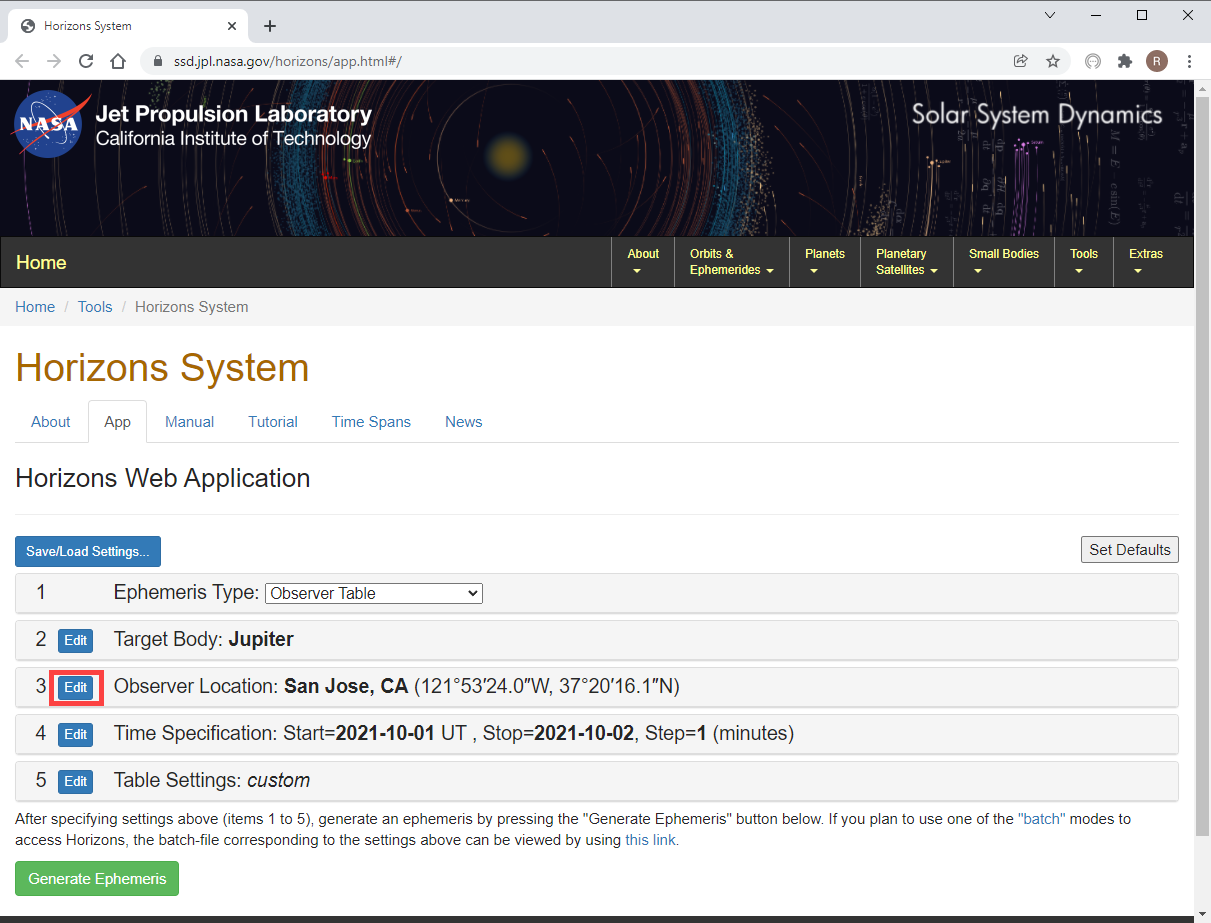Open the tab search chevron in title bar
1211x923 pixels.
(1050, 15)
